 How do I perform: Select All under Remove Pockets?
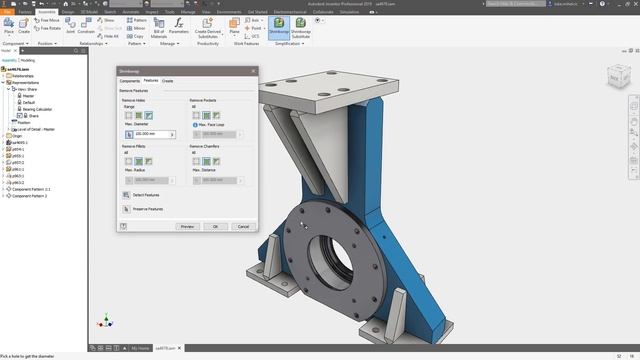pyautogui.click(x=207, y=116)
